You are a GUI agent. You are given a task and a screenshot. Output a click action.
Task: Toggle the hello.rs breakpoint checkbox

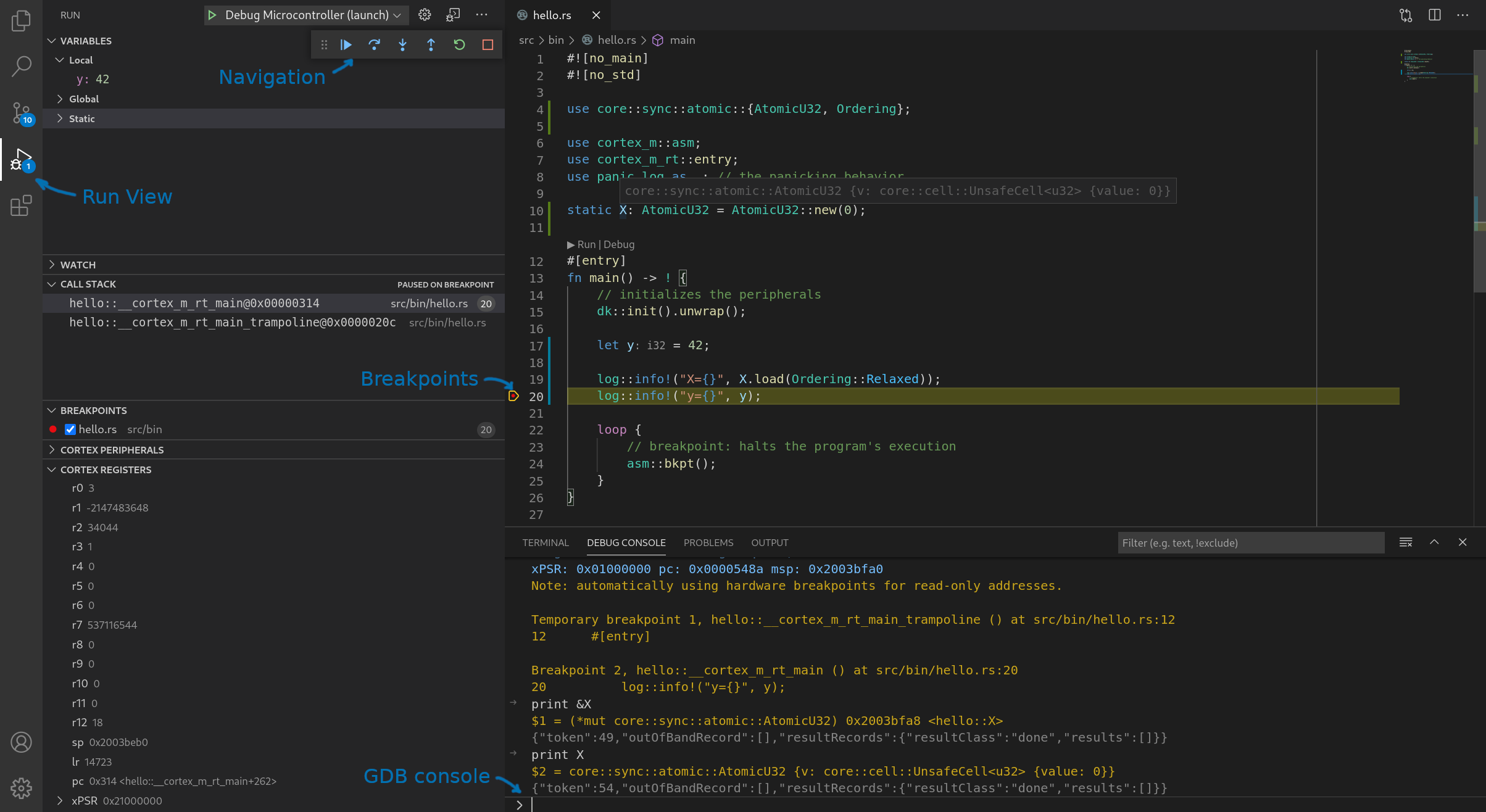coord(70,429)
